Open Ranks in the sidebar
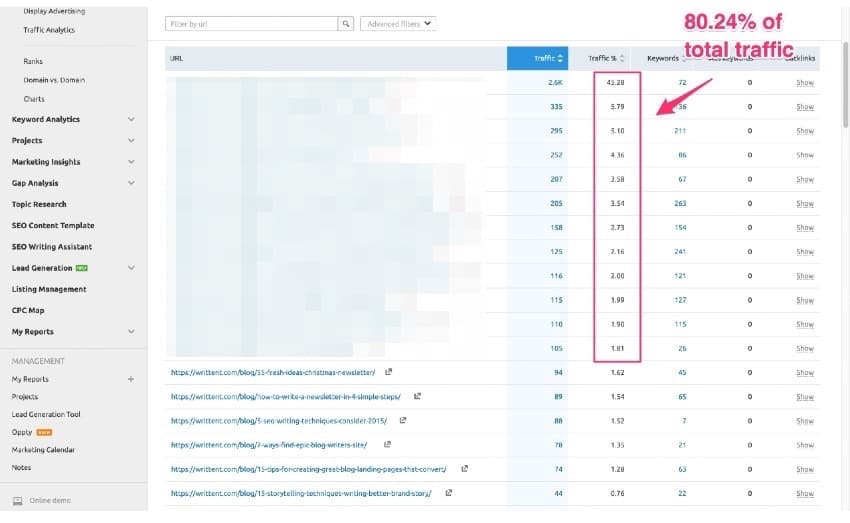850x523 pixels. (x=33, y=61)
